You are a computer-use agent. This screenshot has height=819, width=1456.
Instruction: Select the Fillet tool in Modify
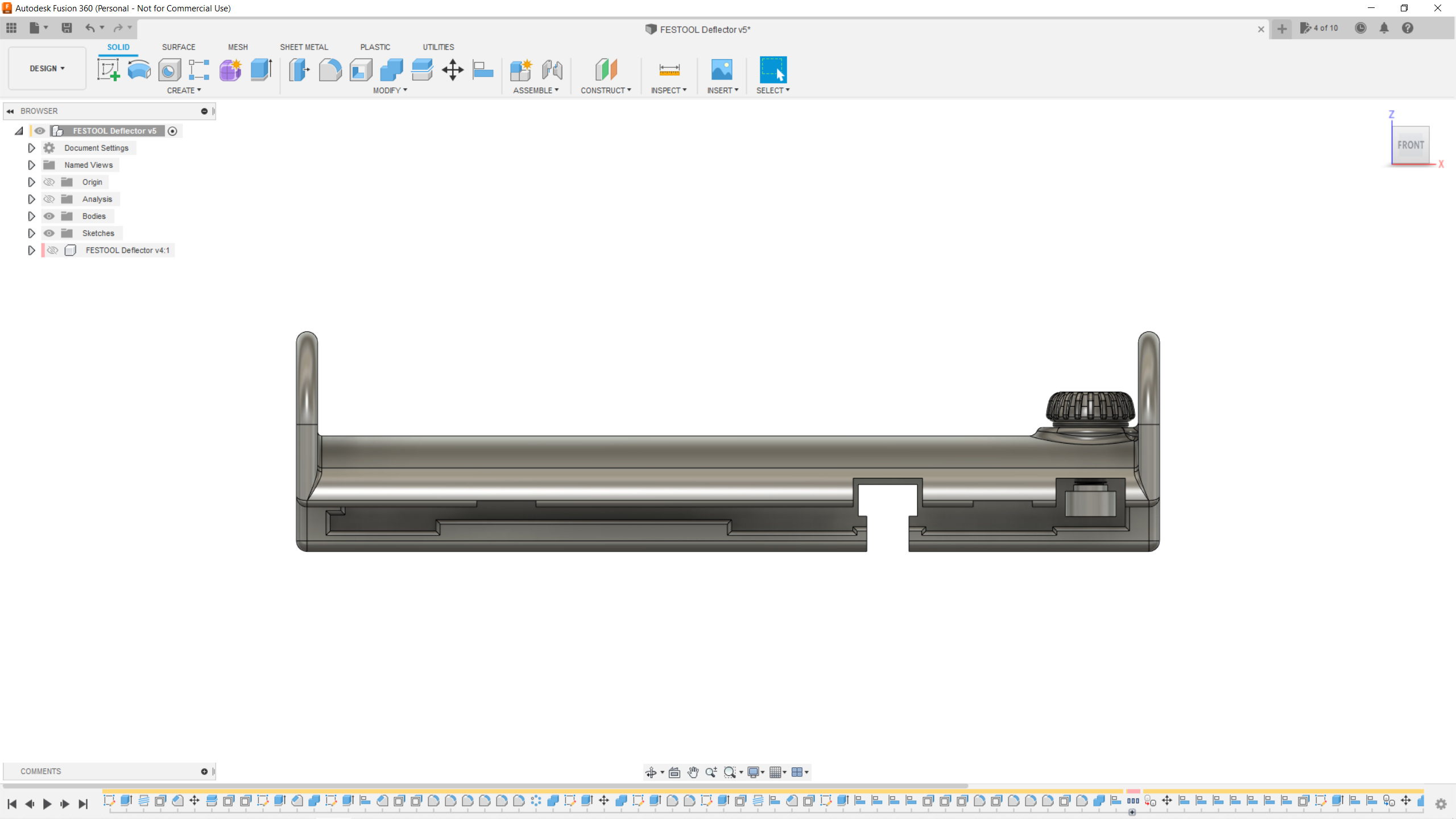pyautogui.click(x=330, y=70)
